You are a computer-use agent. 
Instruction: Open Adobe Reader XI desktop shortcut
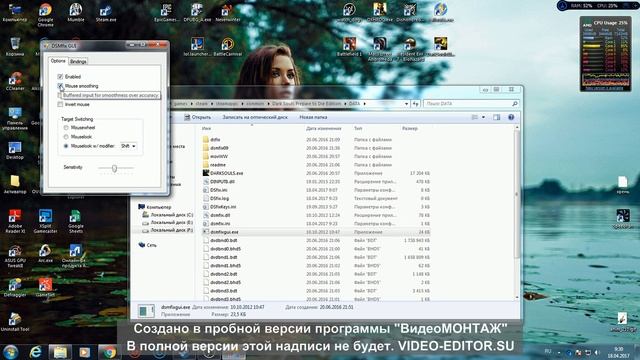15,221
